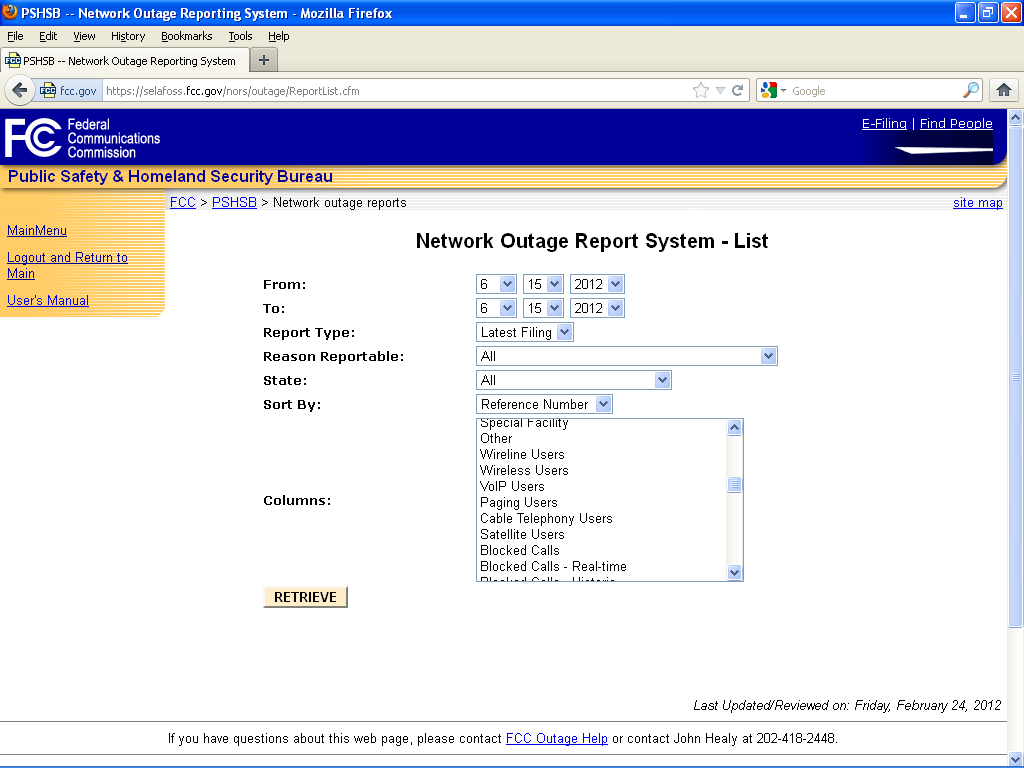Click the reload page icon
The height and width of the screenshot is (768, 1024).
[738, 90]
